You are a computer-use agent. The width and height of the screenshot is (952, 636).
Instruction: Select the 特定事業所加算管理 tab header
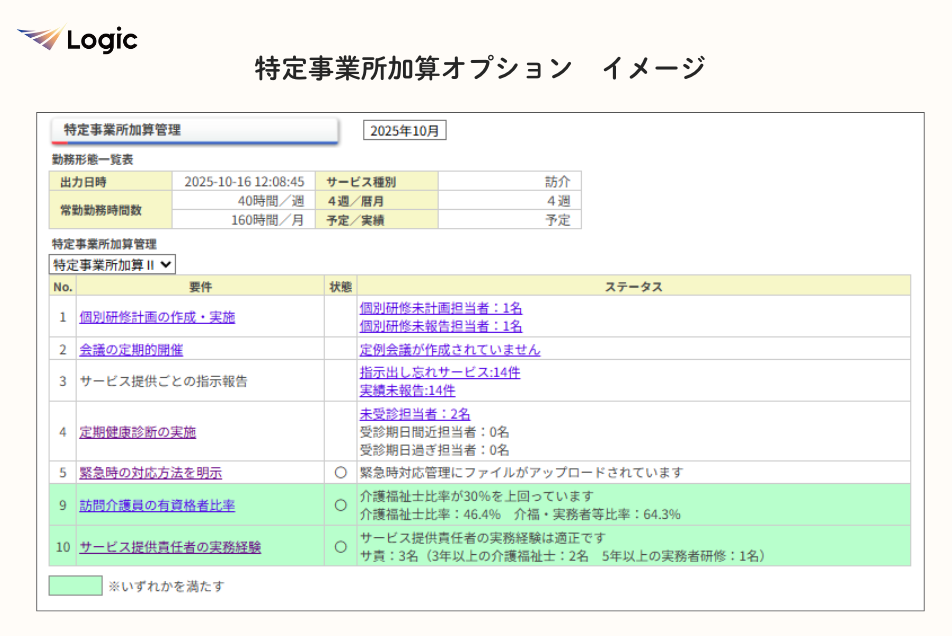194,131
